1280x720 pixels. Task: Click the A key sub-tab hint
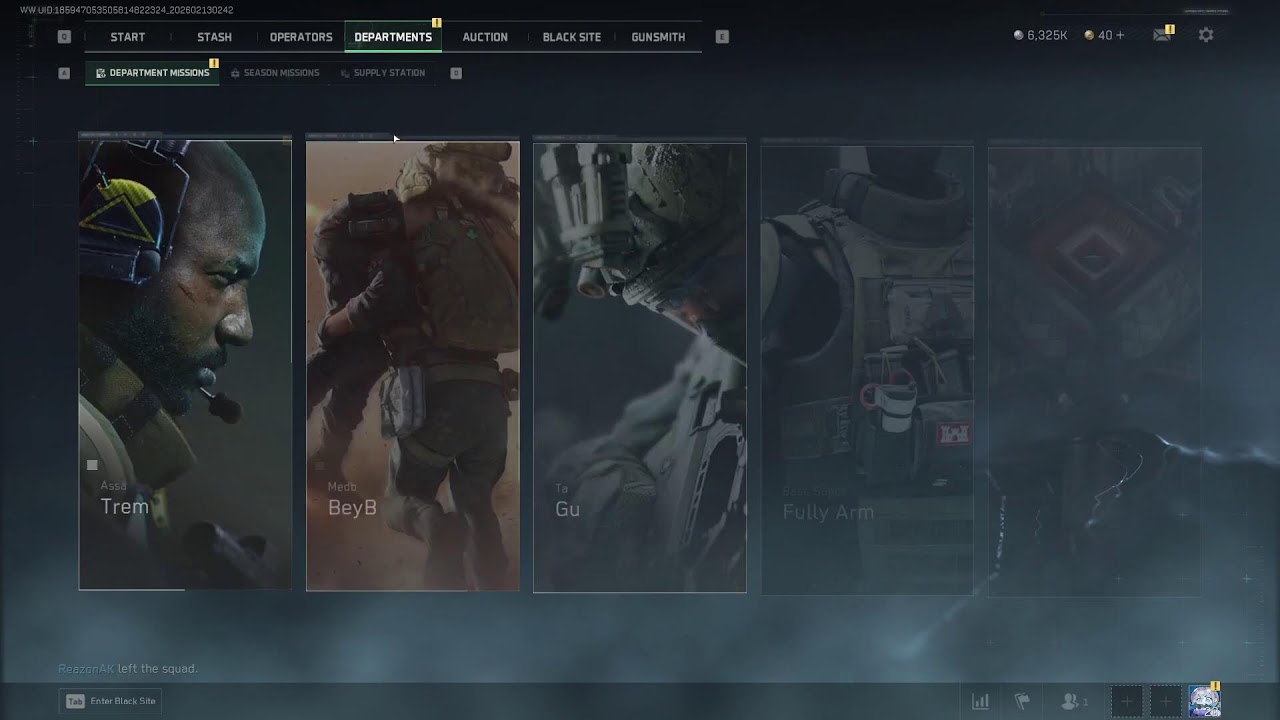pyautogui.click(x=64, y=73)
